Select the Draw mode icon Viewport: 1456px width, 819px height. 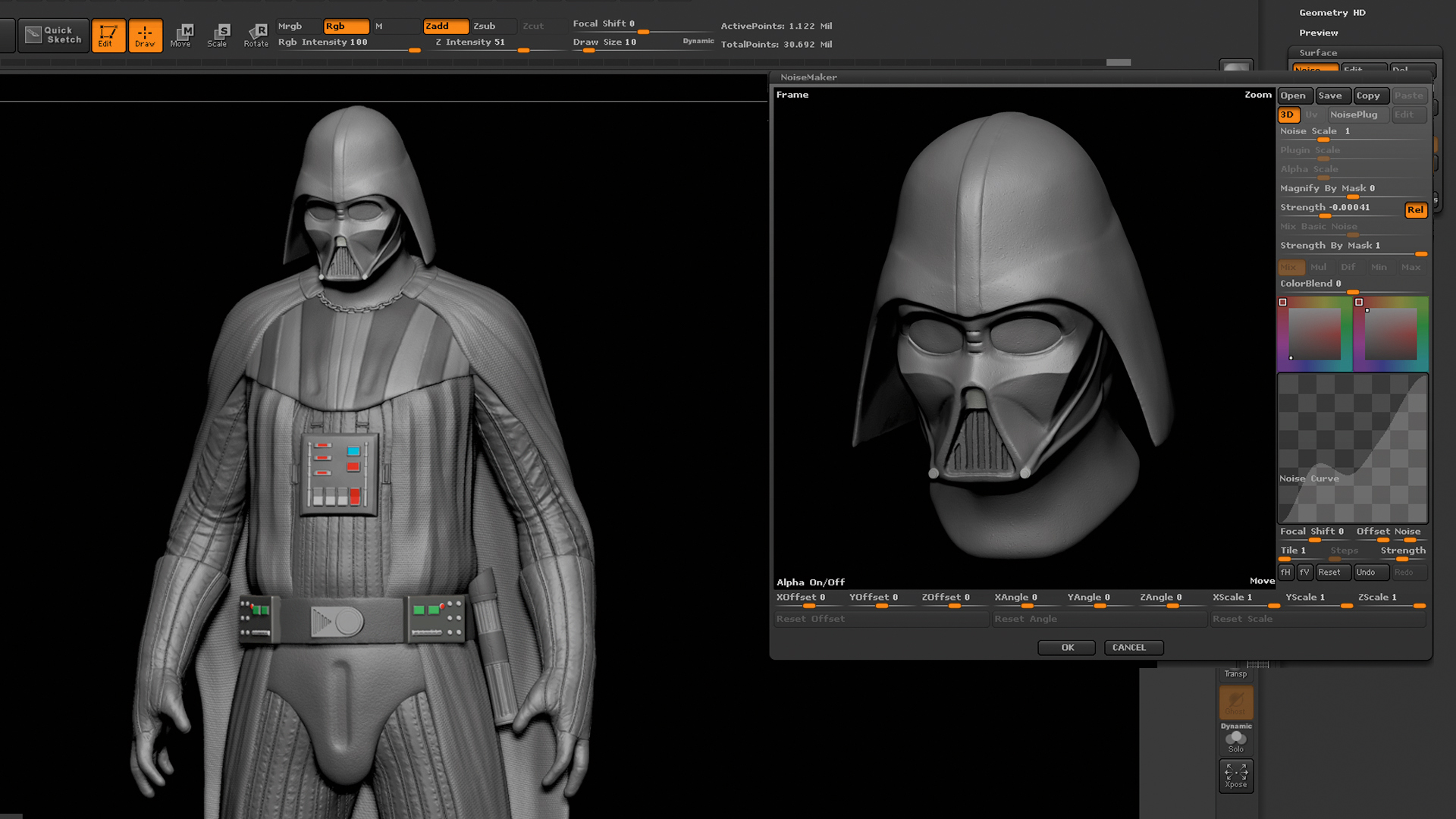pyautogui.click(x=145, y=35)
